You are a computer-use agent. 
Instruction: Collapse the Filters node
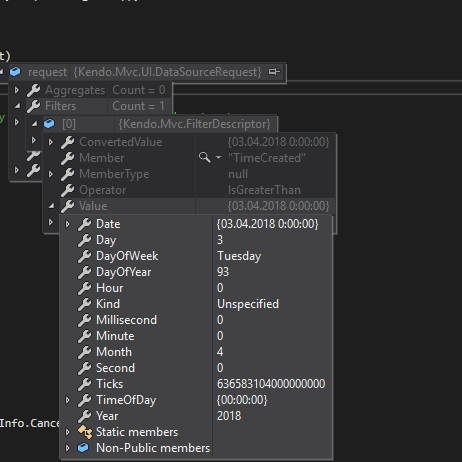click(17, 106)
